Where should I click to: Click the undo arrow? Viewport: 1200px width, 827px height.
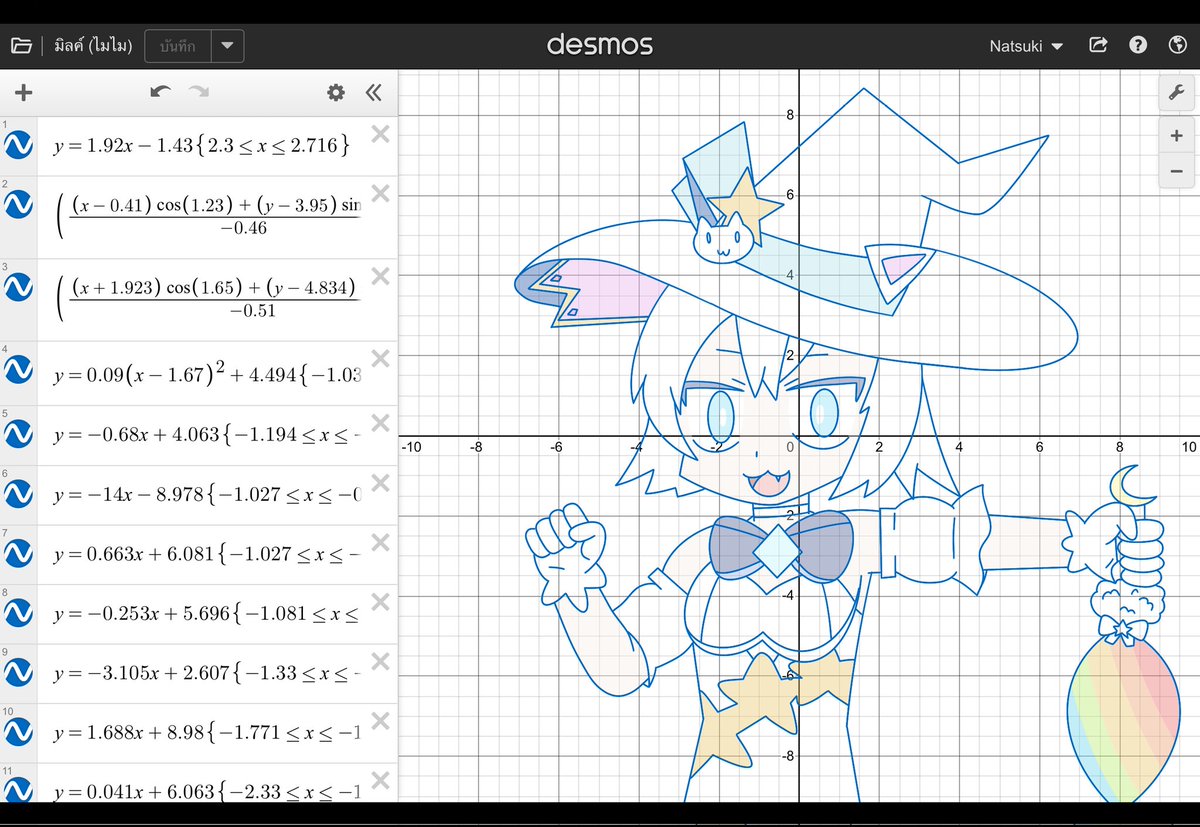(x=160, y=92)
